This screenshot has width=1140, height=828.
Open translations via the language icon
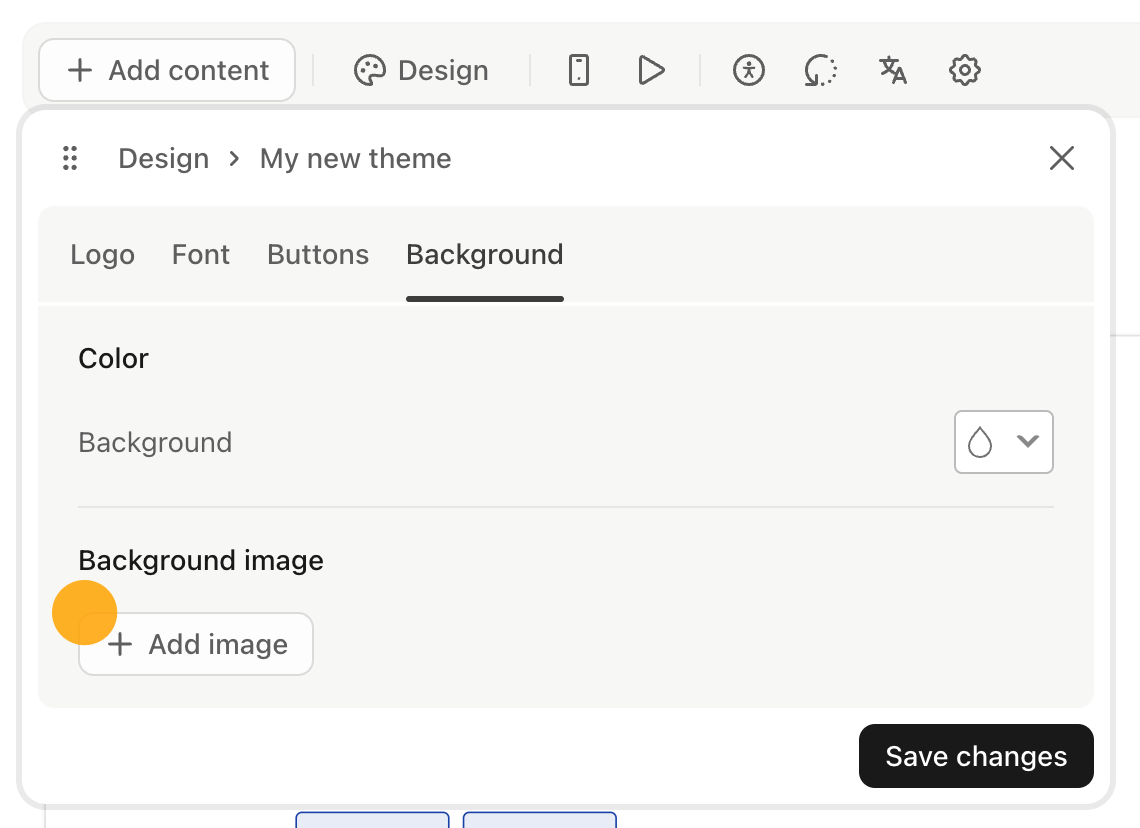pyautogui.click(x=892, y=70)
